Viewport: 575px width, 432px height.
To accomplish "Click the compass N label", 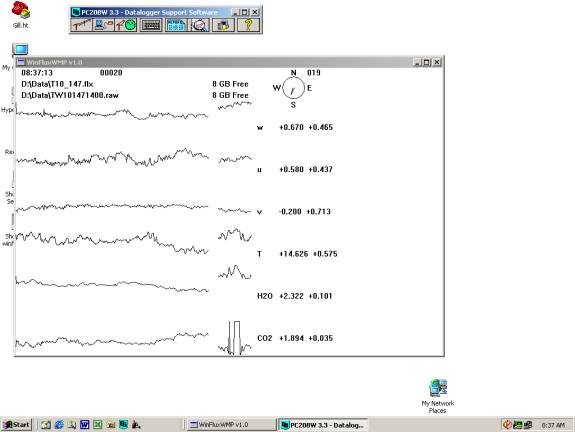I will click(293, 73).
